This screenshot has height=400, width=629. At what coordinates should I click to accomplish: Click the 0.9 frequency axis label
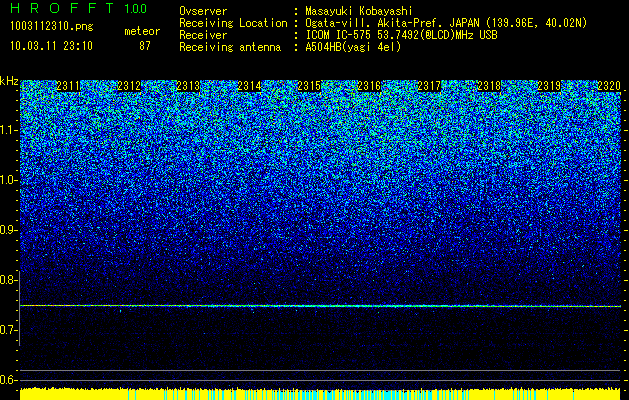point(8,230)
